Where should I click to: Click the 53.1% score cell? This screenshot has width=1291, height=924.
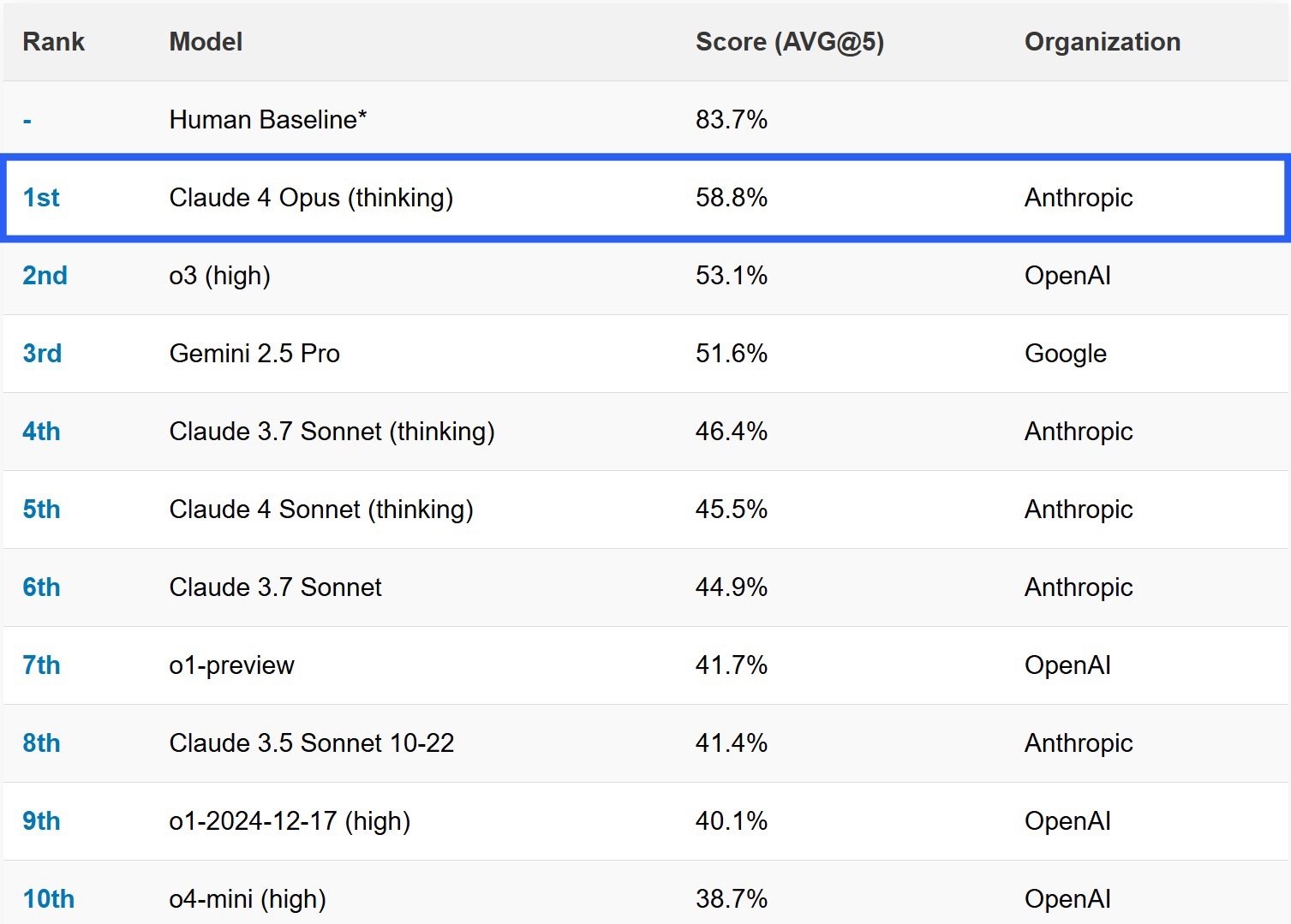pos(732,276)
